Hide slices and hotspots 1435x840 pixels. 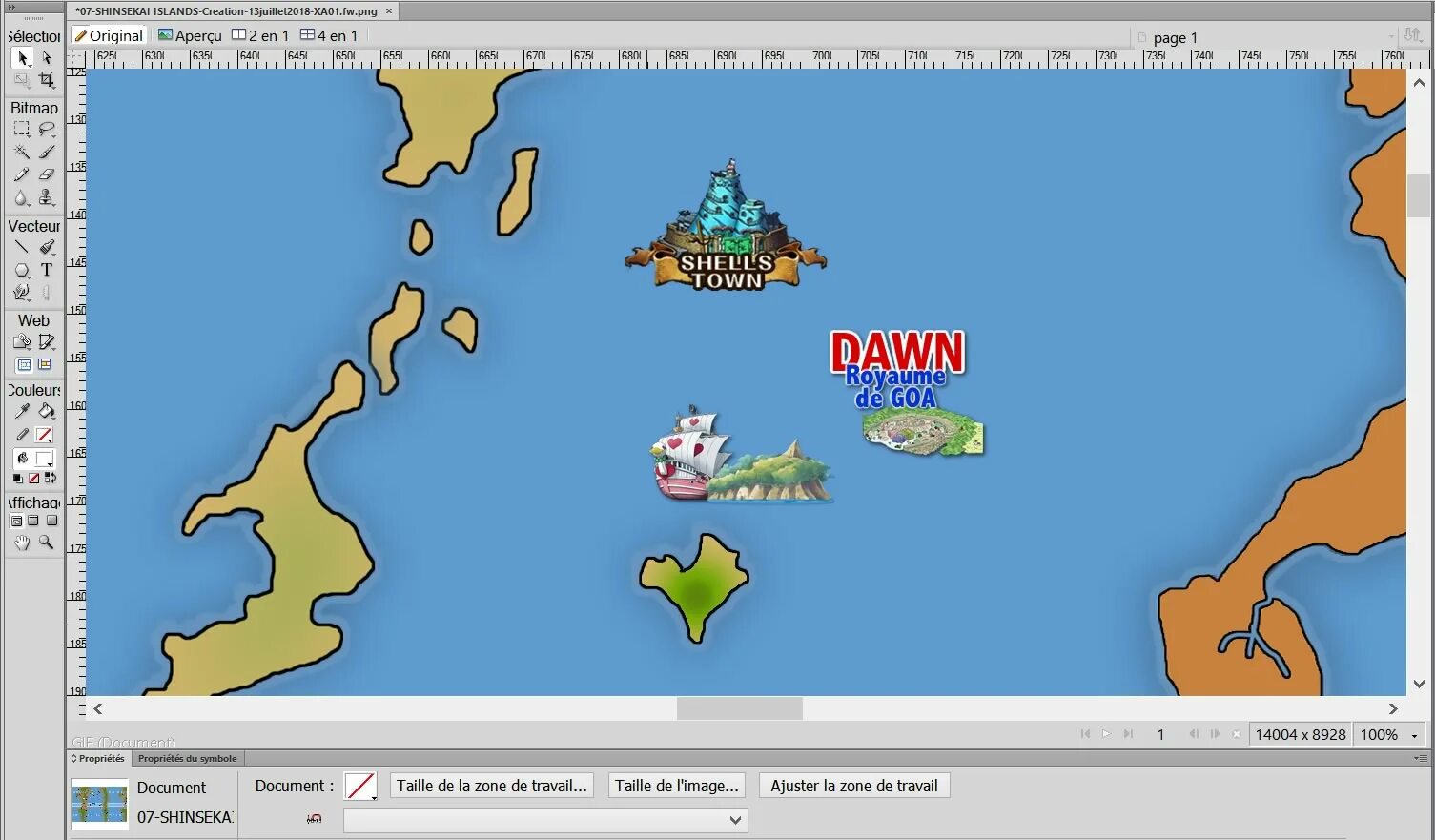click(x=24, y=364)
